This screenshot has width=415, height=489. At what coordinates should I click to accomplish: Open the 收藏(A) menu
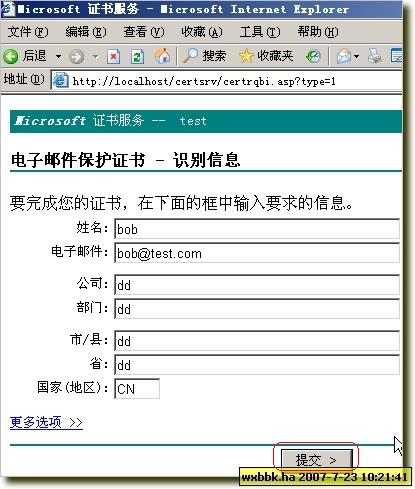pyautogui.click(x=202, y=32)
